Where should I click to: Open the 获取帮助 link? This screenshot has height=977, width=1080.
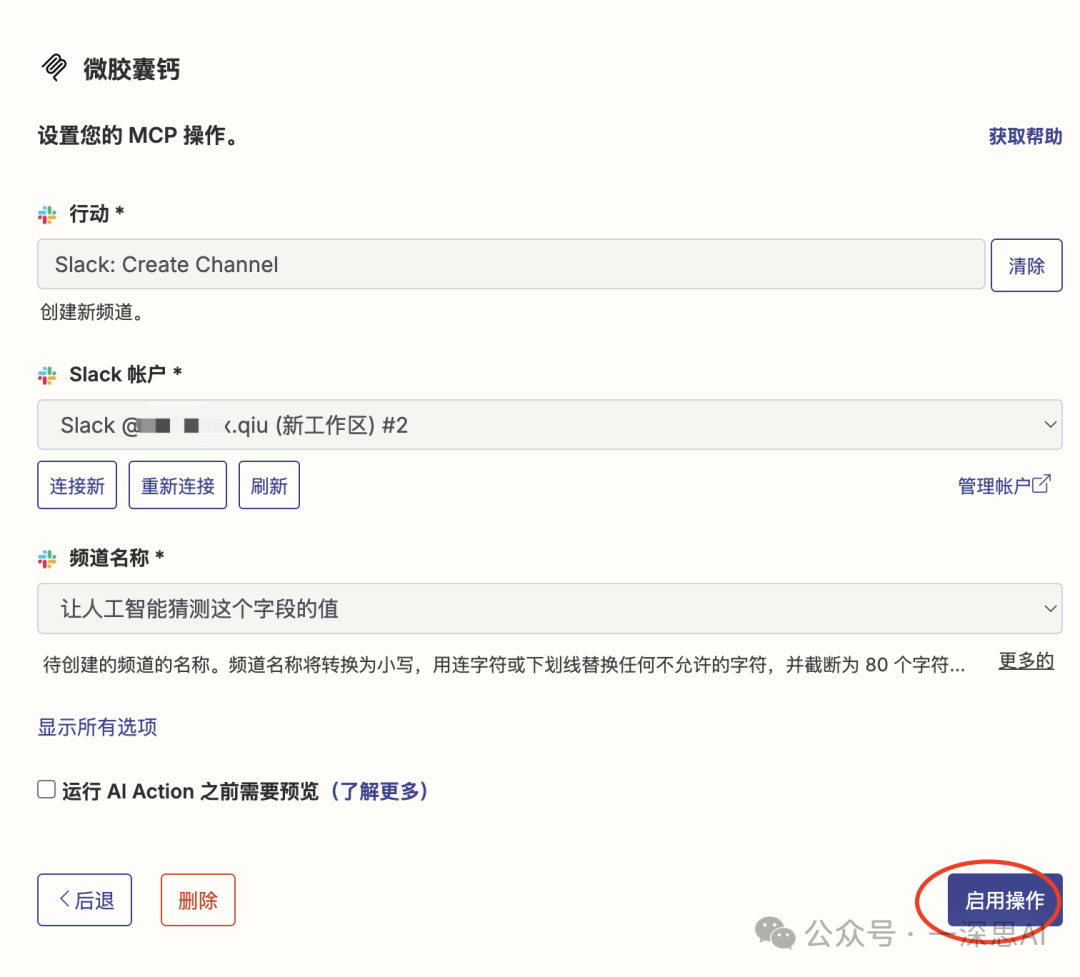pyautogui.click(x=1025, y=136)
